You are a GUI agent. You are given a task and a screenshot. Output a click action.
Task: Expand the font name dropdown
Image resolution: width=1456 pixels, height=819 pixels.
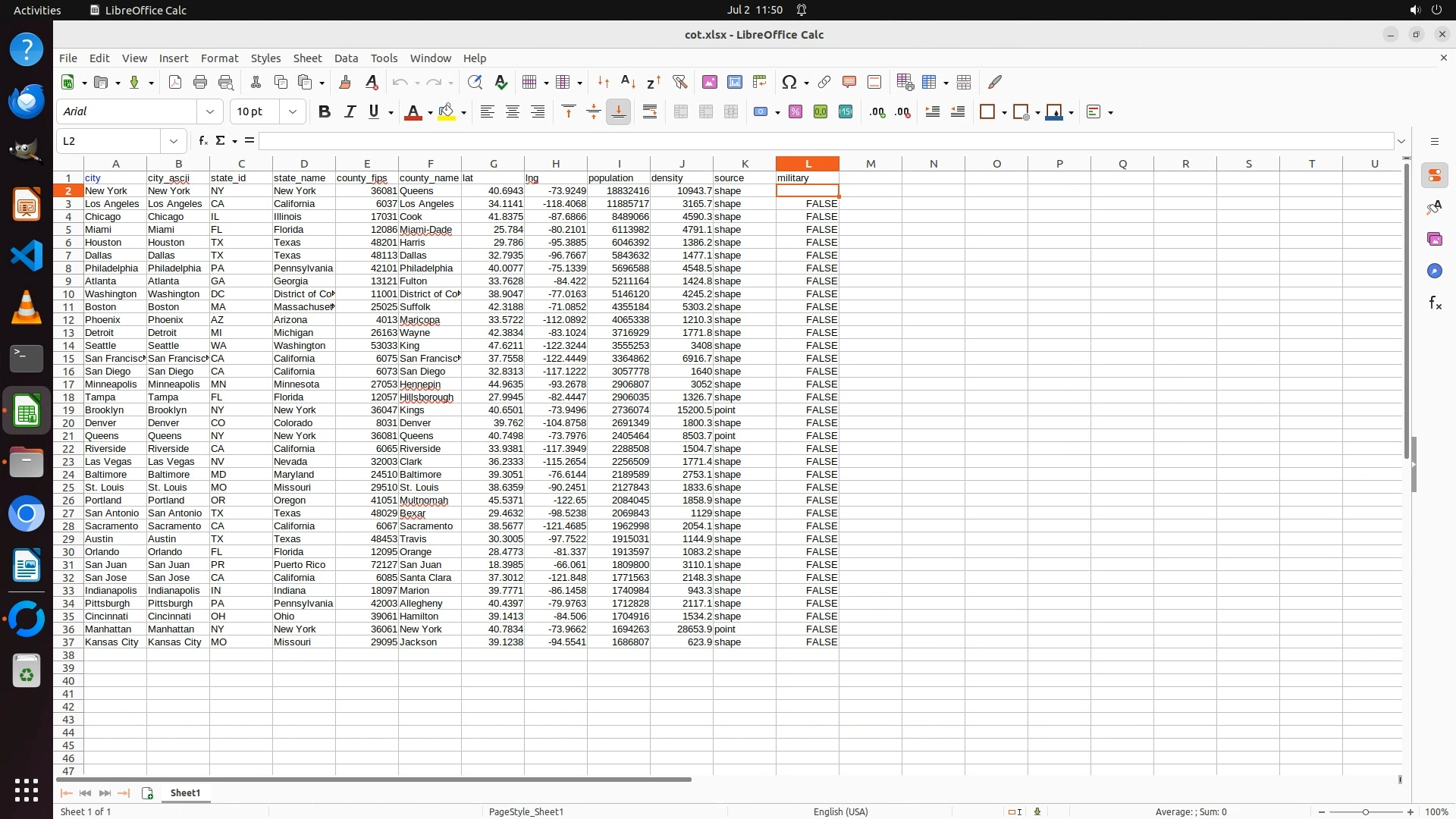coord(210,111)
